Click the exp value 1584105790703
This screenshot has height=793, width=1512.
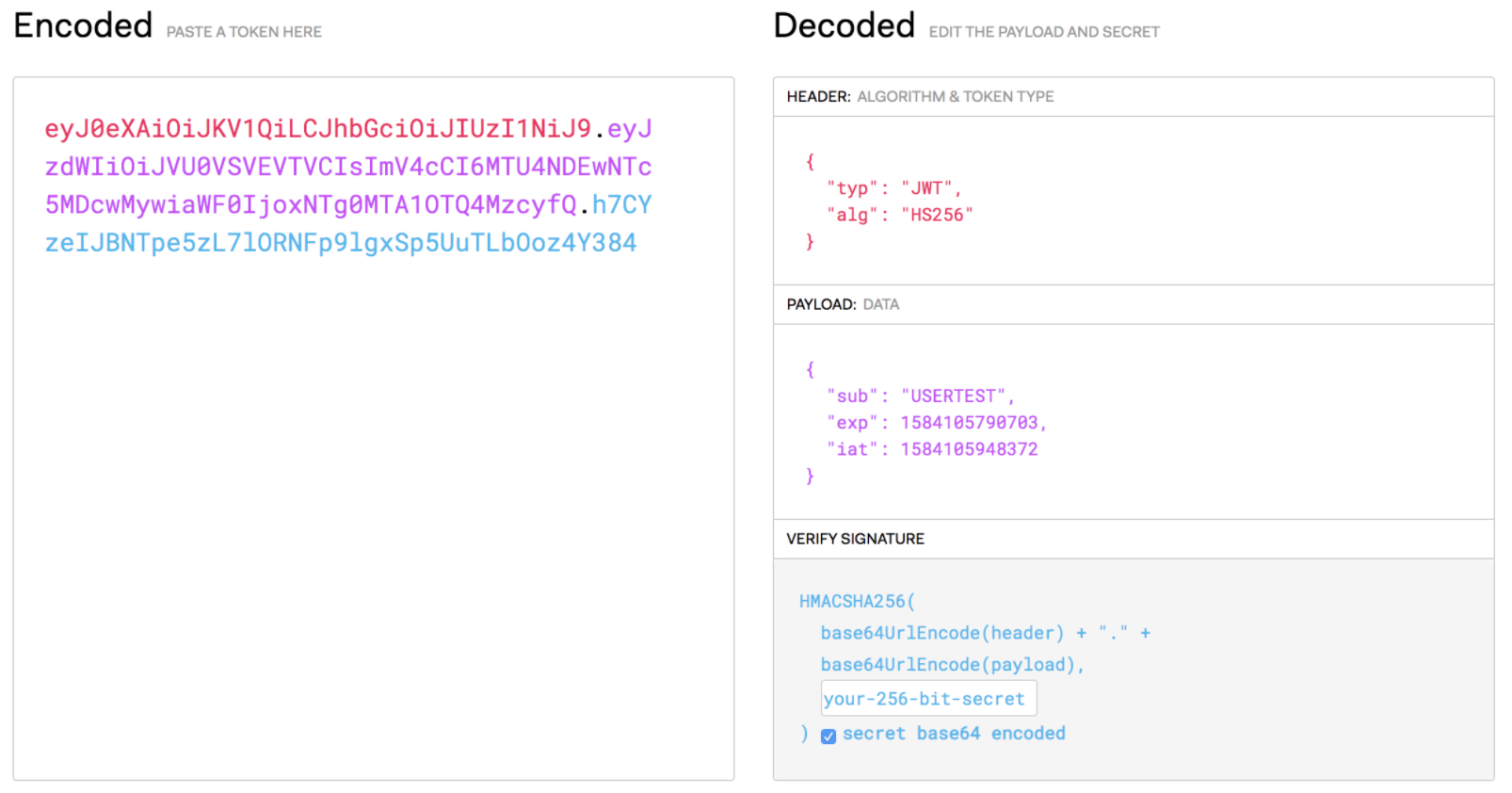[x=969, y=423]
